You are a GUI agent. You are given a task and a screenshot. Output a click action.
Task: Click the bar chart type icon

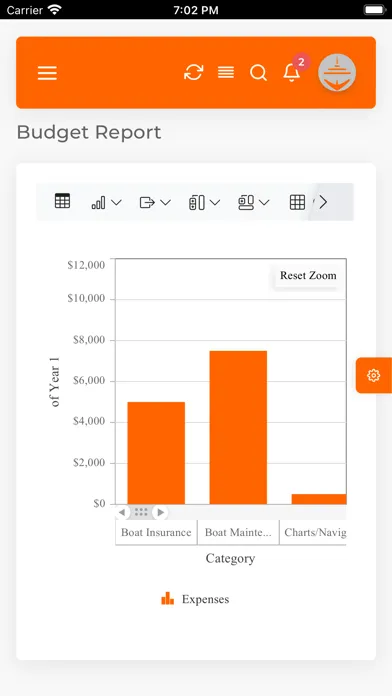click(x=99, y=203)
